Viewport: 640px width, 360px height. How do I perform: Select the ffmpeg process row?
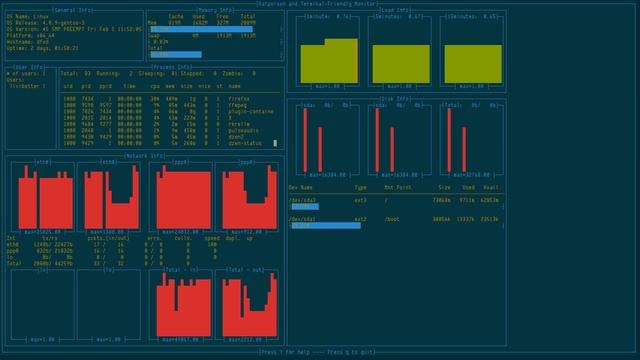pos(155,105)
